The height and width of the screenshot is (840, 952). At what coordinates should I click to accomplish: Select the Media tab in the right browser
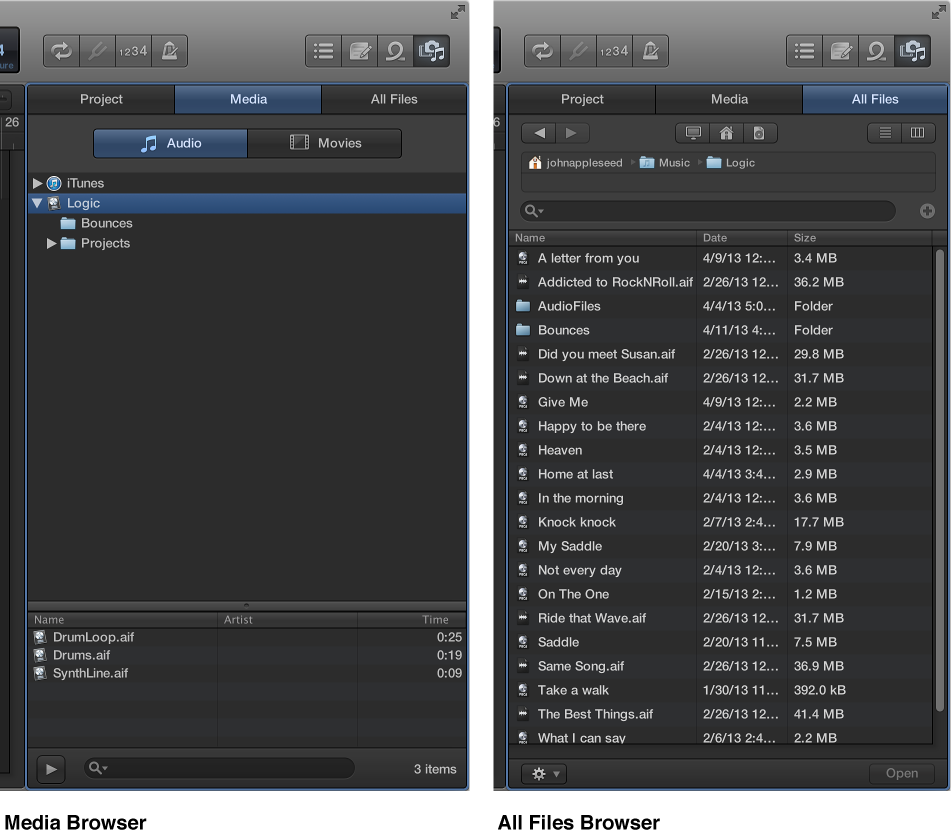click(729, 99)
